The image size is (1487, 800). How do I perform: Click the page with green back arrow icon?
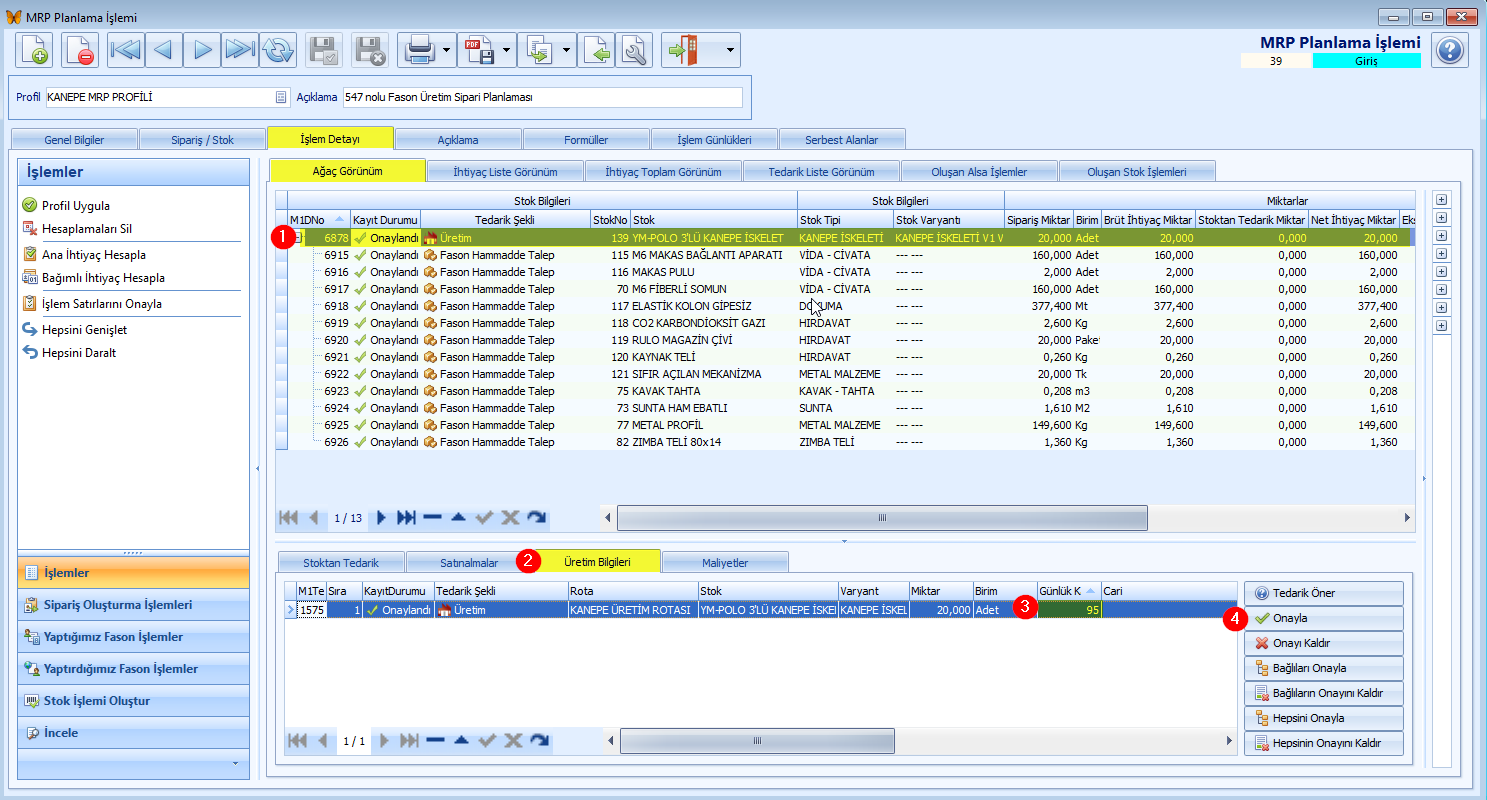pyautogui.click(x=596, y=49)
